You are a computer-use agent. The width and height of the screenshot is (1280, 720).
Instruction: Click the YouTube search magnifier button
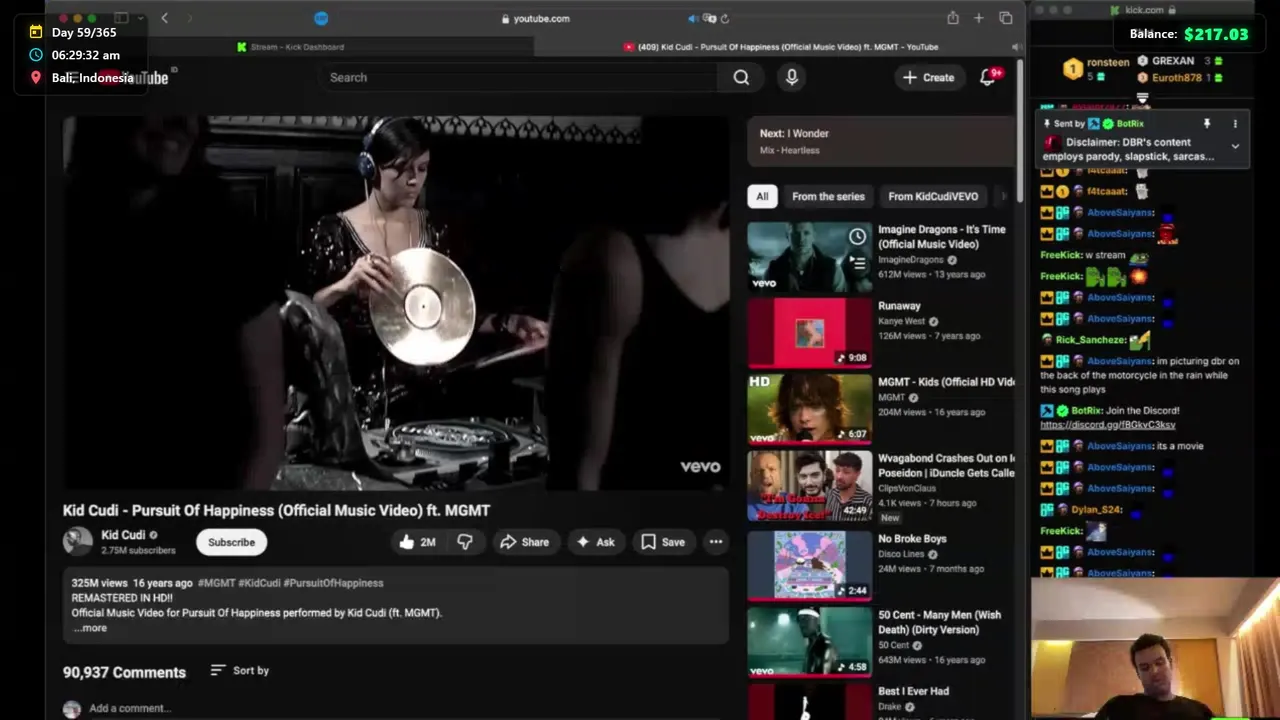pos(741,77)
